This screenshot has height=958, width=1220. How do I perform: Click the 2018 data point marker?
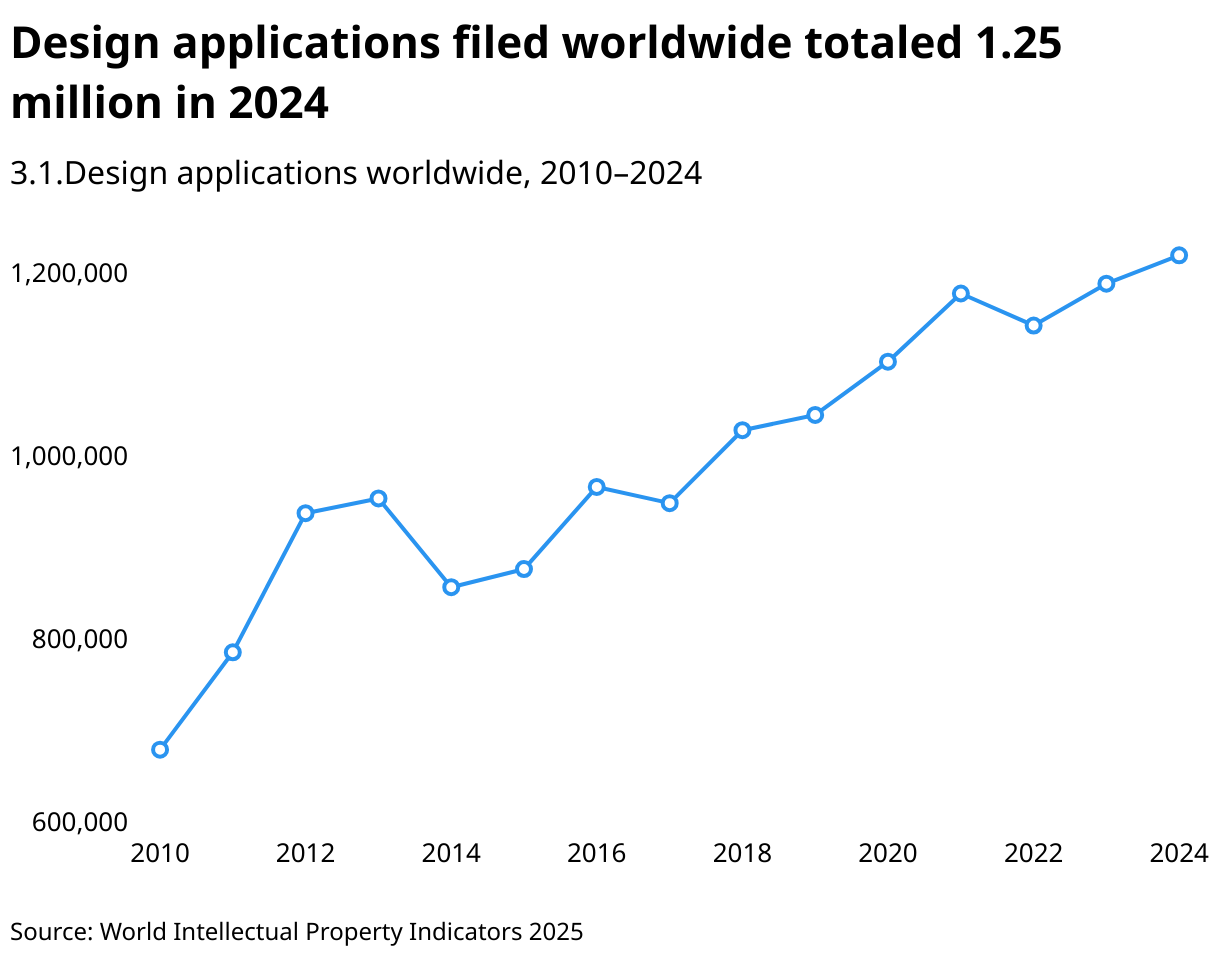pyautogui.click(x=742, y=430)
